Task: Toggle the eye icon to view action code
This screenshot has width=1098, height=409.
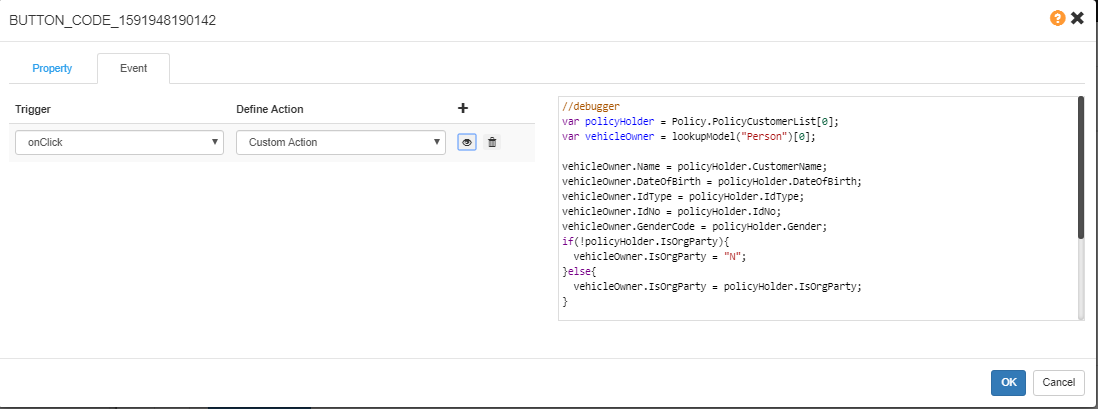Action: click(467, 142)
